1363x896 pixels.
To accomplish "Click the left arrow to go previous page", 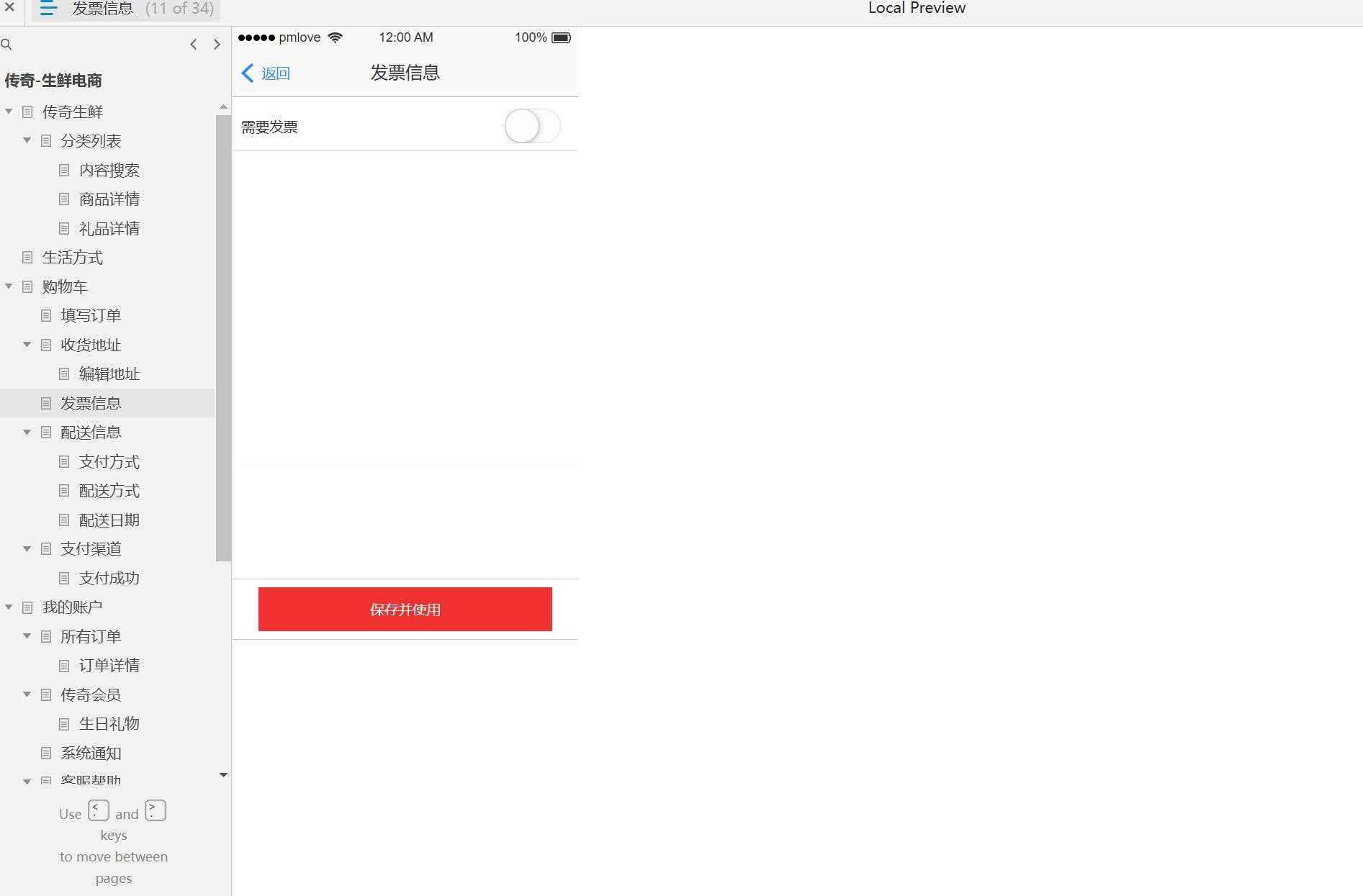I will pyautogui.click(x=193, y=44).
